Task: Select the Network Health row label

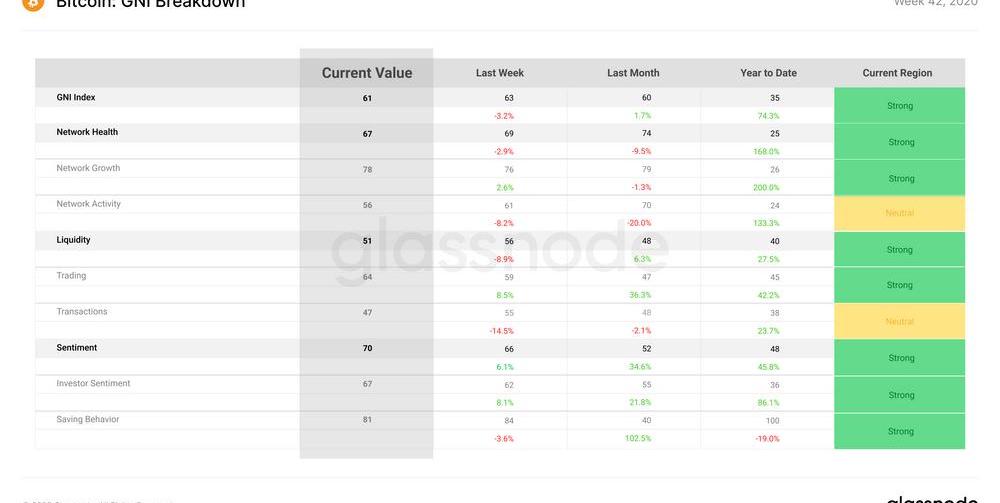Action: [x=87, y=132]
